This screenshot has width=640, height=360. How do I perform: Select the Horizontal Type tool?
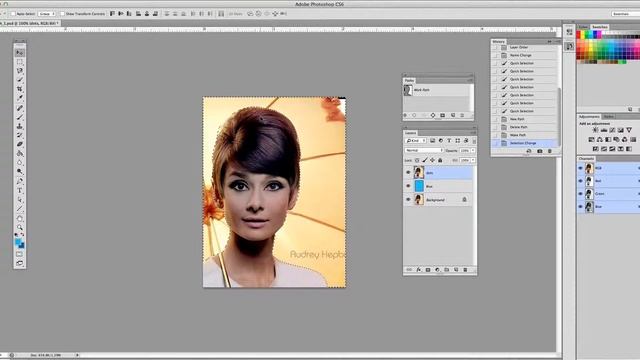(x=20, y=191)
